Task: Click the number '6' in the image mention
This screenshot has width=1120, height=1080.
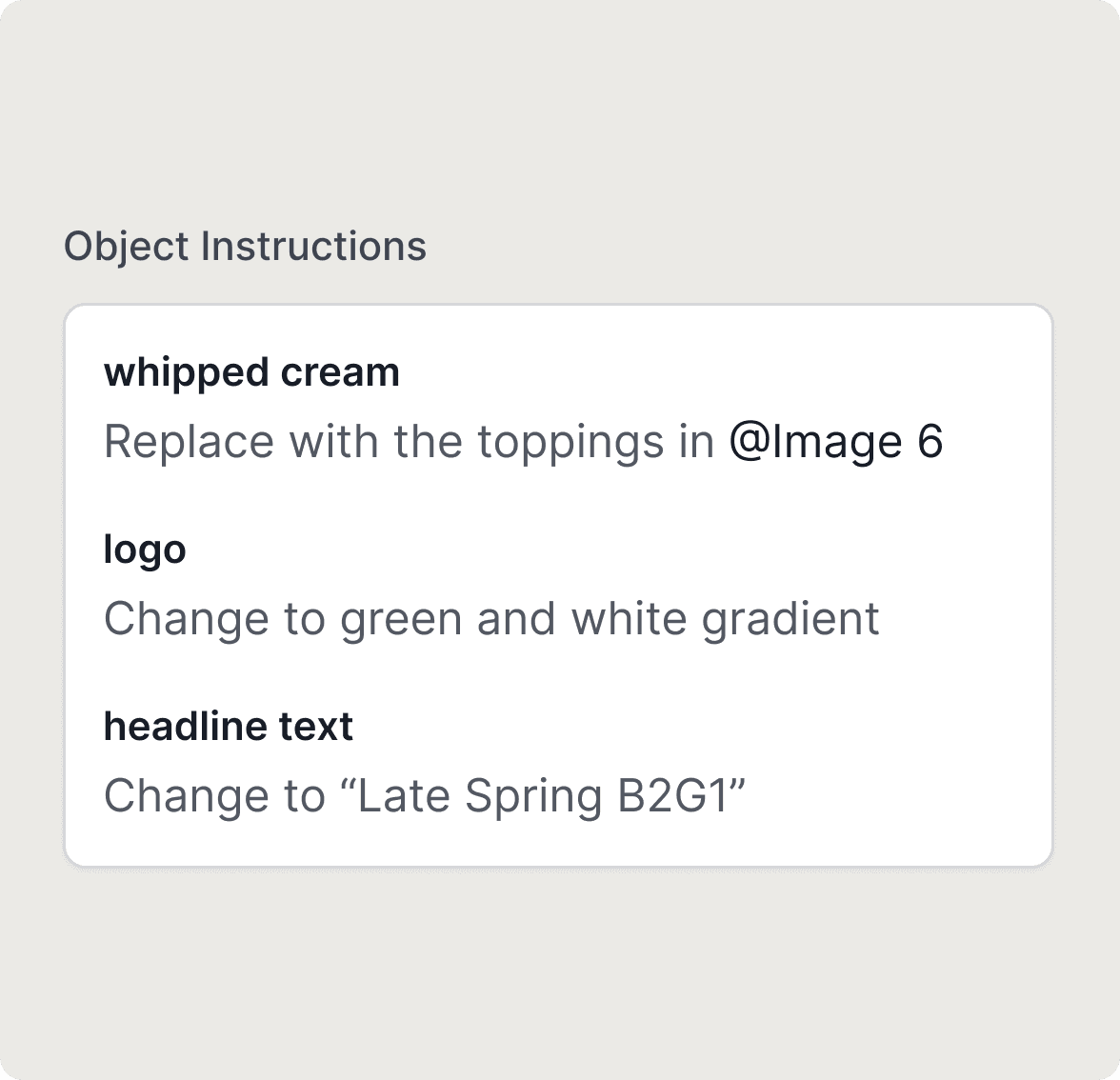Action: (x=930, y=442)
